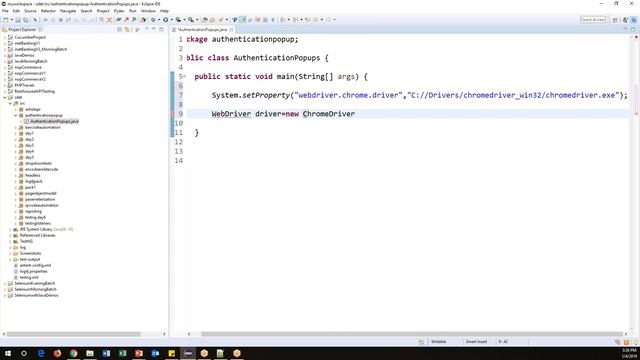Select the parameterization package
This screenshot has height=360, width=640.
click(x=40, y=200)
